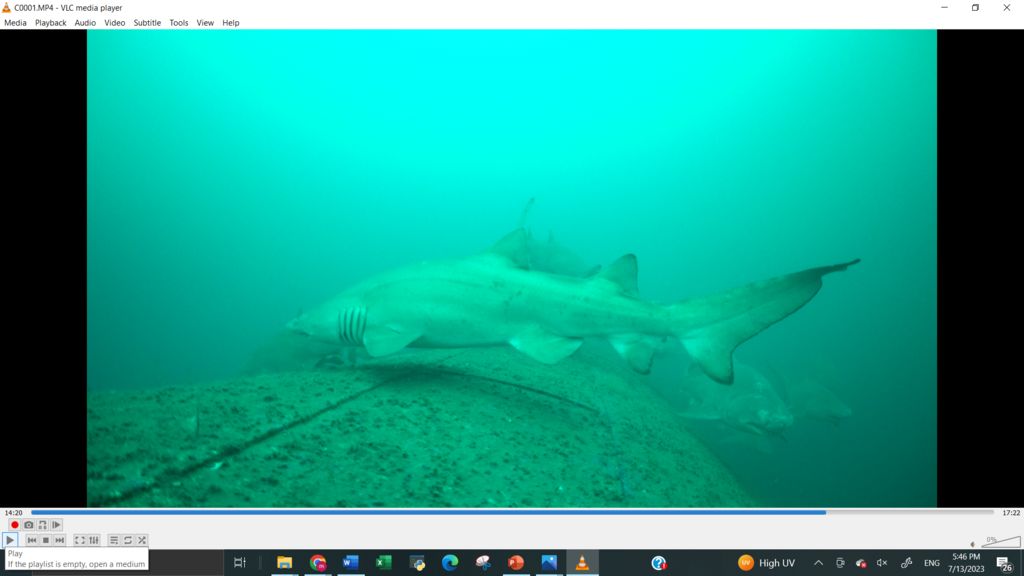The image size is (1024, 576).
Task: Toggle A-B loop button
Action: [x=43, y=525]
